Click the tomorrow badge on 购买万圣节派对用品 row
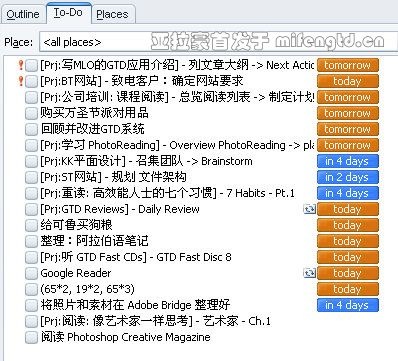The height and width of the screenshot is (361, 398). 348,113
